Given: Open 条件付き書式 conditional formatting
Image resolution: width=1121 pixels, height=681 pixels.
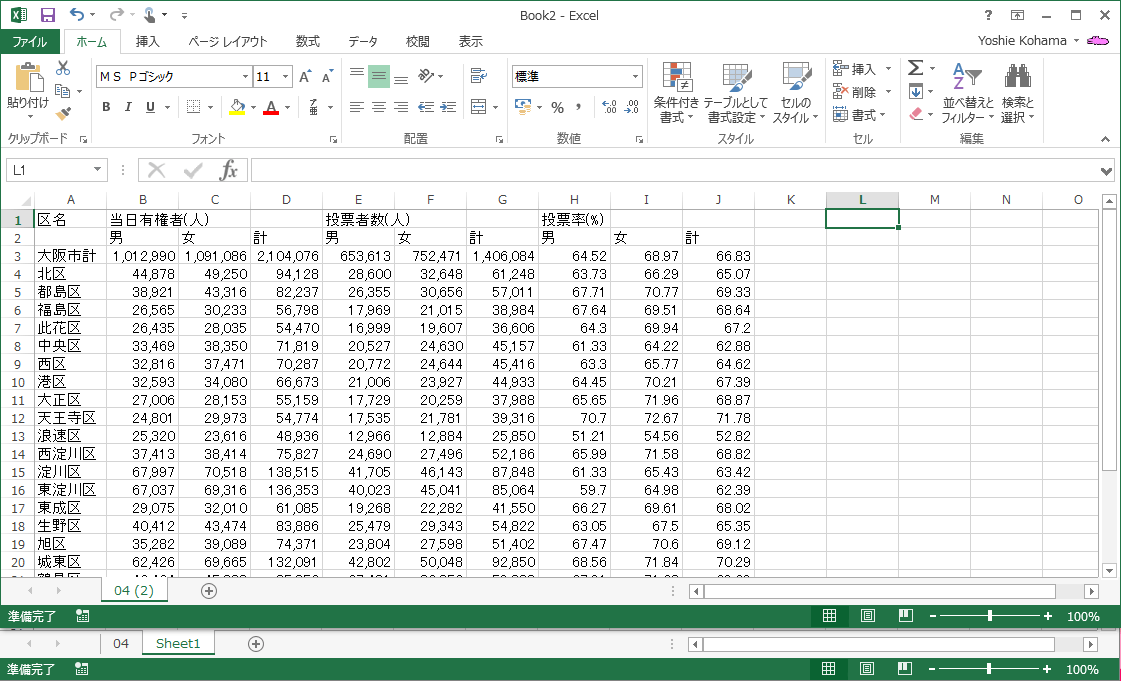Looking at the screenshot, I should tap(676, 94).
